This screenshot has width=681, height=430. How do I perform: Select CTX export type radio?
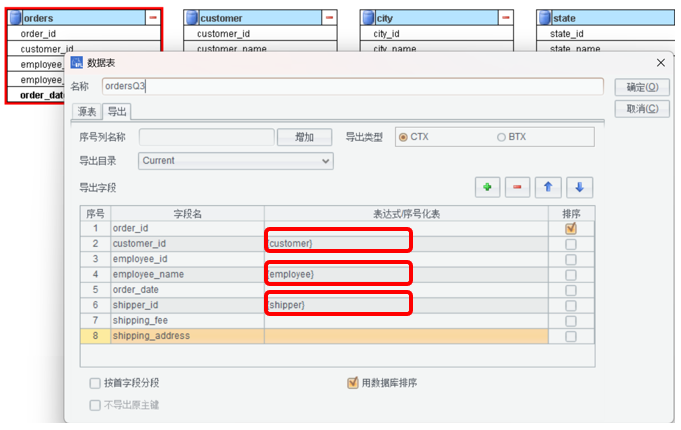point(403,137)
